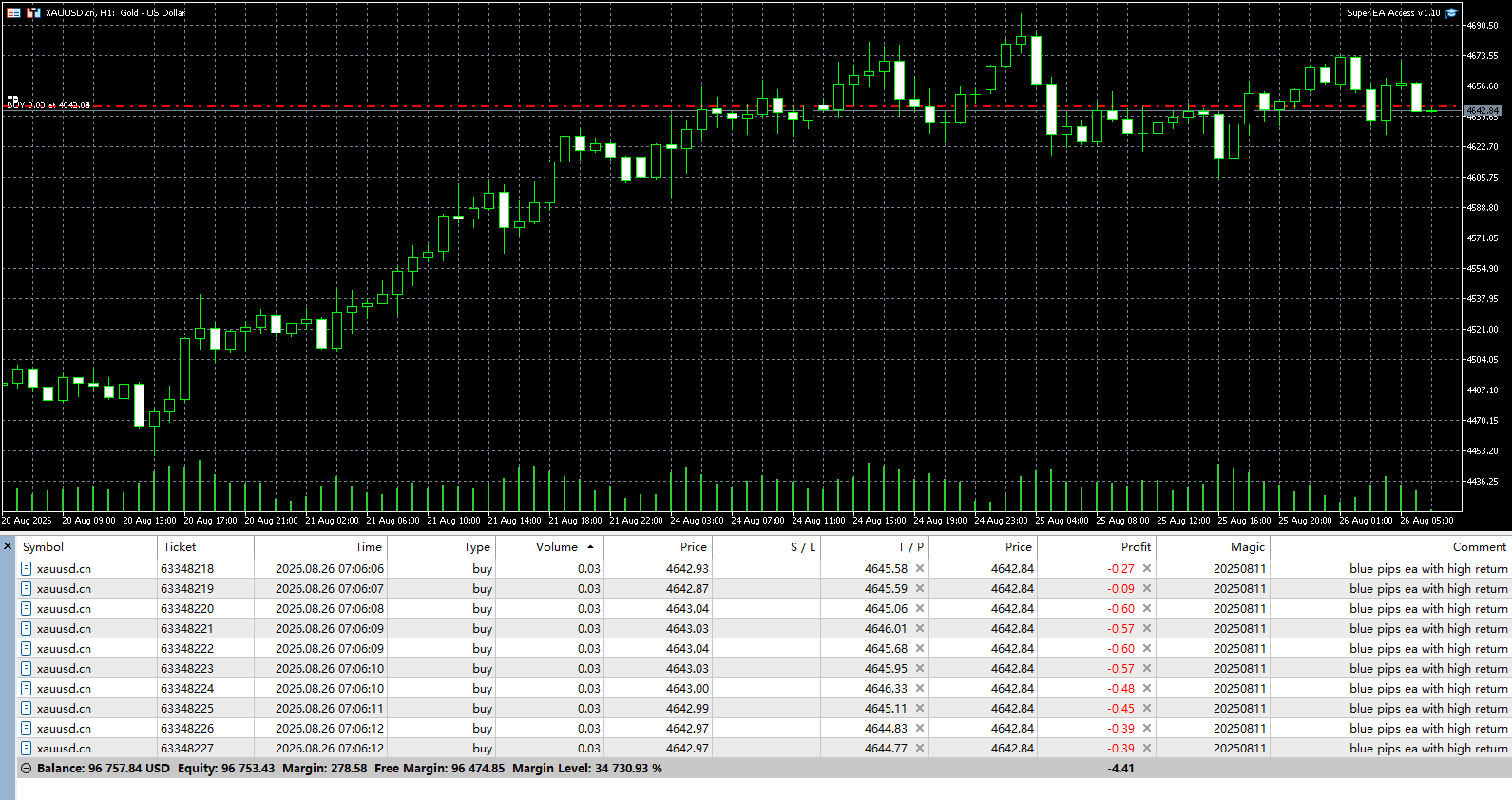Remove take profit 4644.77 via X
This screenshot has width=1512, height=800.
pos(920,749)
